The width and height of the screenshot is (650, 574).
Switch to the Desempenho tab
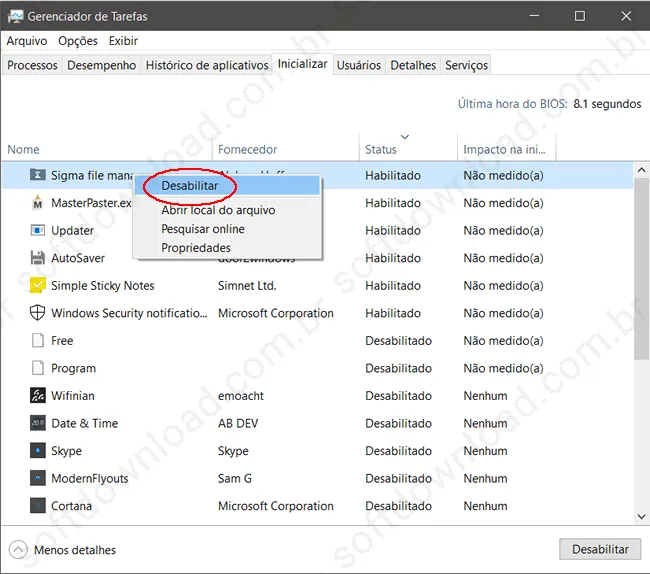click(x=101, y=65)
